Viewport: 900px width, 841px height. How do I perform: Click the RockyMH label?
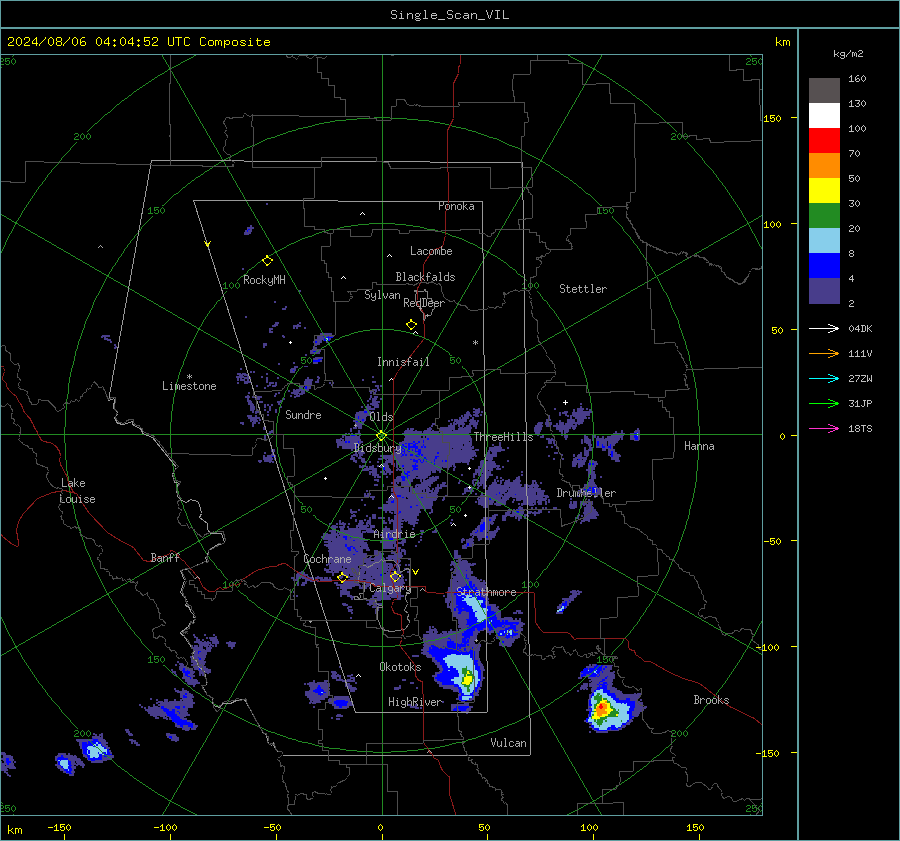click(x=264, y=280)
